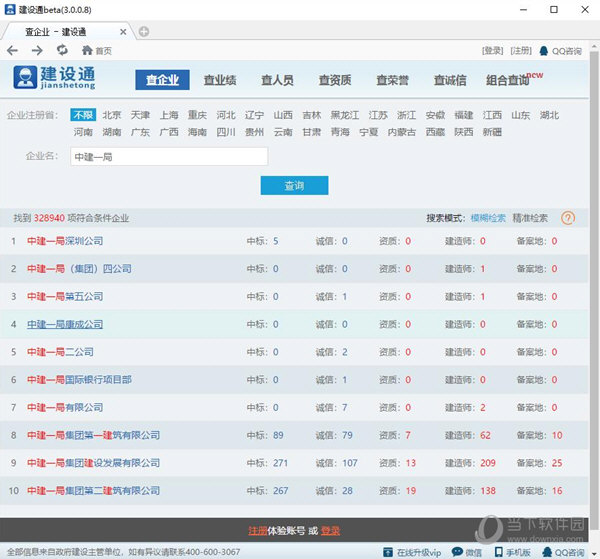Click the vertical scrollbar
The width and height of the screenshot is (600, 559).
[x=594, y=291]
